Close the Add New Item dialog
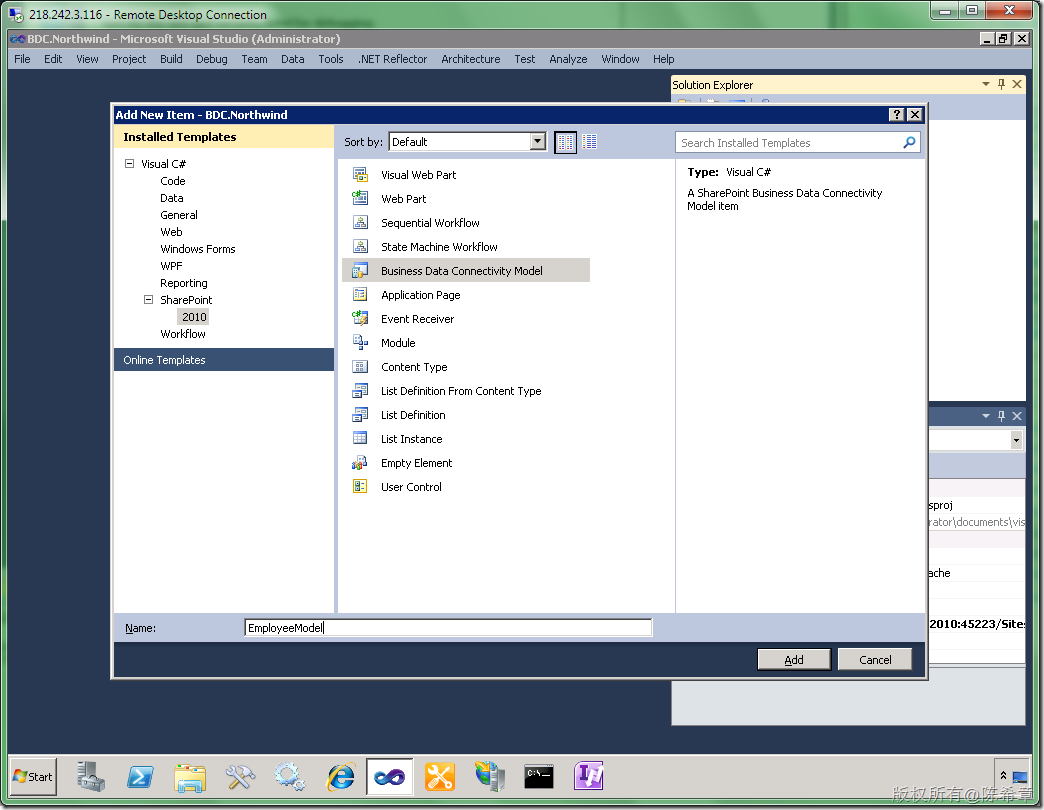 pos(915,114)
